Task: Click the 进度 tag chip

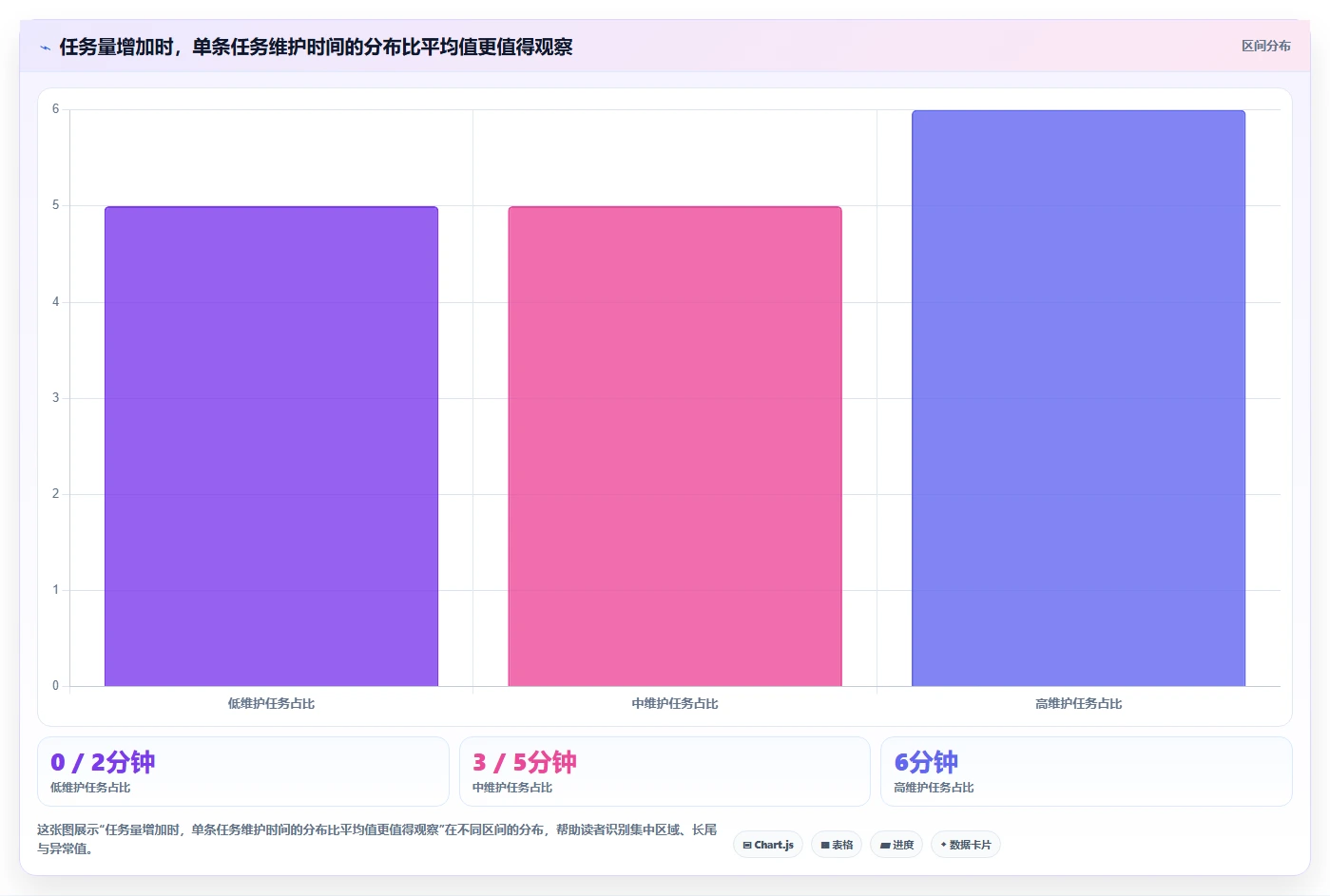Action: point(896,845)
